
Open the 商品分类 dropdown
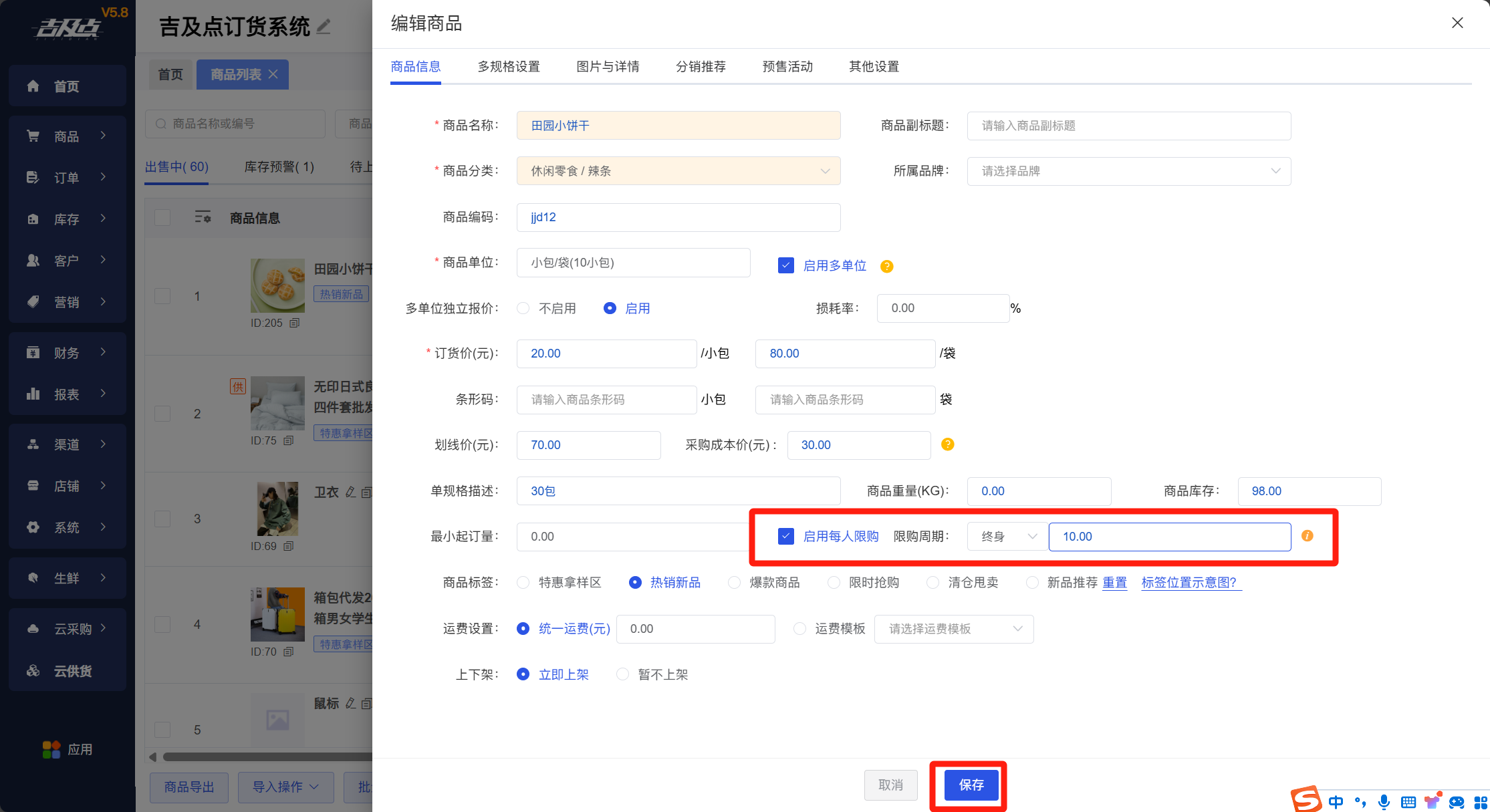tap(678, 171)
